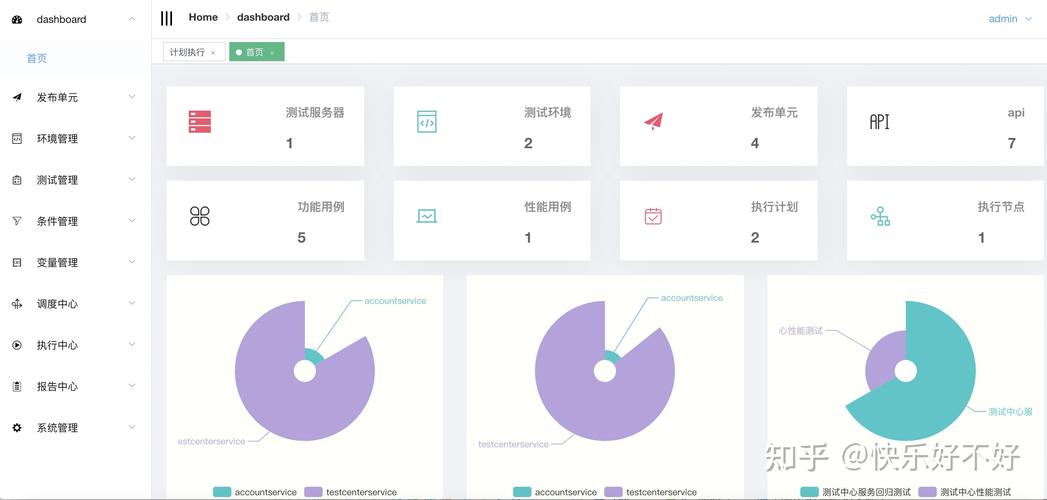Click the code bracket icon on 测试环境 card
The width and height of the screenshot is (1047, 500).
pyautogui.click(x=427, y=121)
